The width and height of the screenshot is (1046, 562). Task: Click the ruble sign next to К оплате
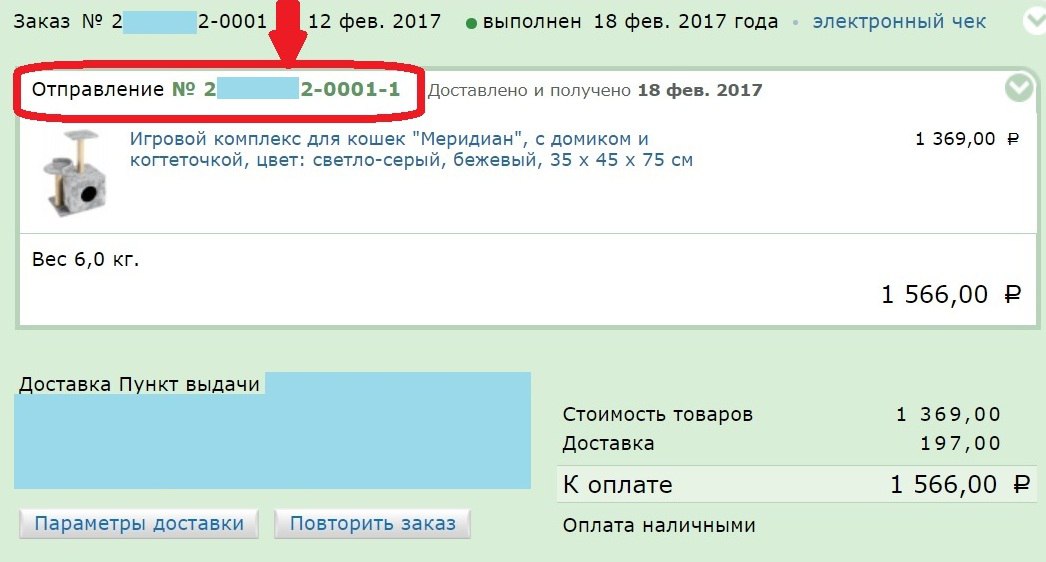pyautogui.click(x=1021, y=485)
